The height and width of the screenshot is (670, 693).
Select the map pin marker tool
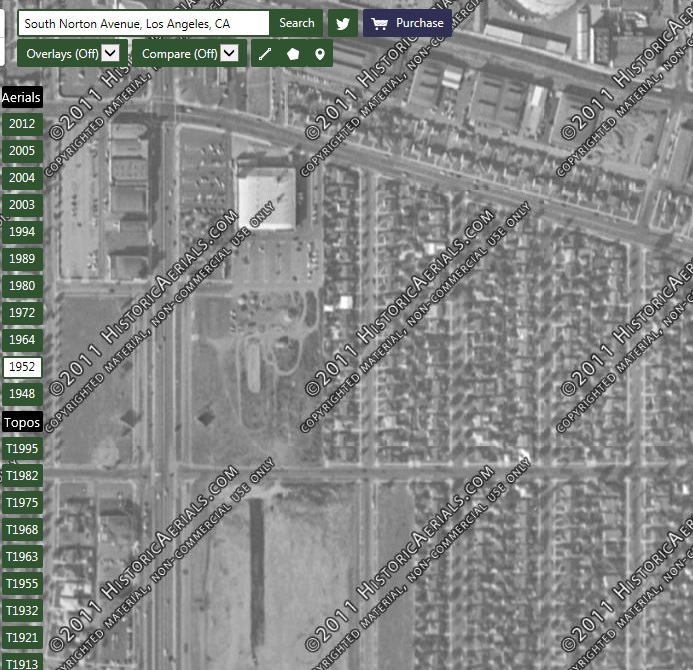click(320, 54)
